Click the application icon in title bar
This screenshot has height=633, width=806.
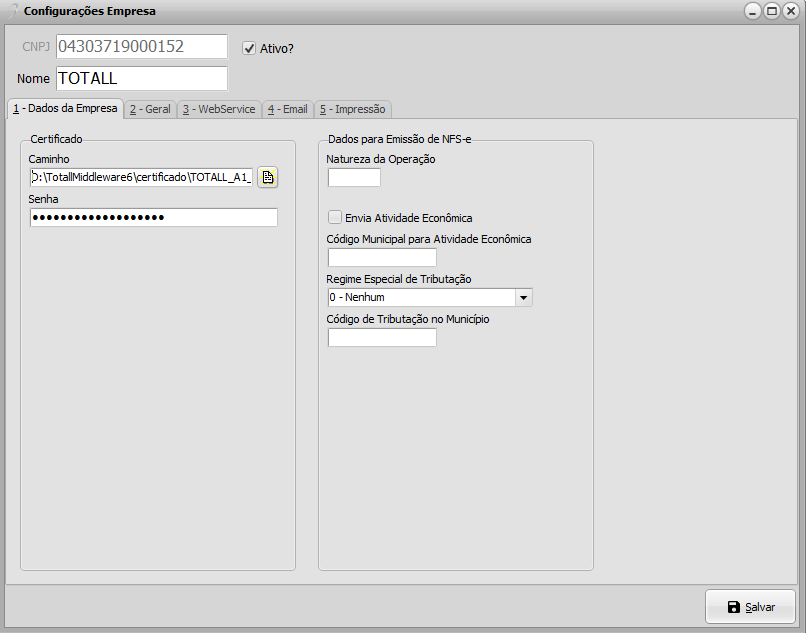pos(13,11)
